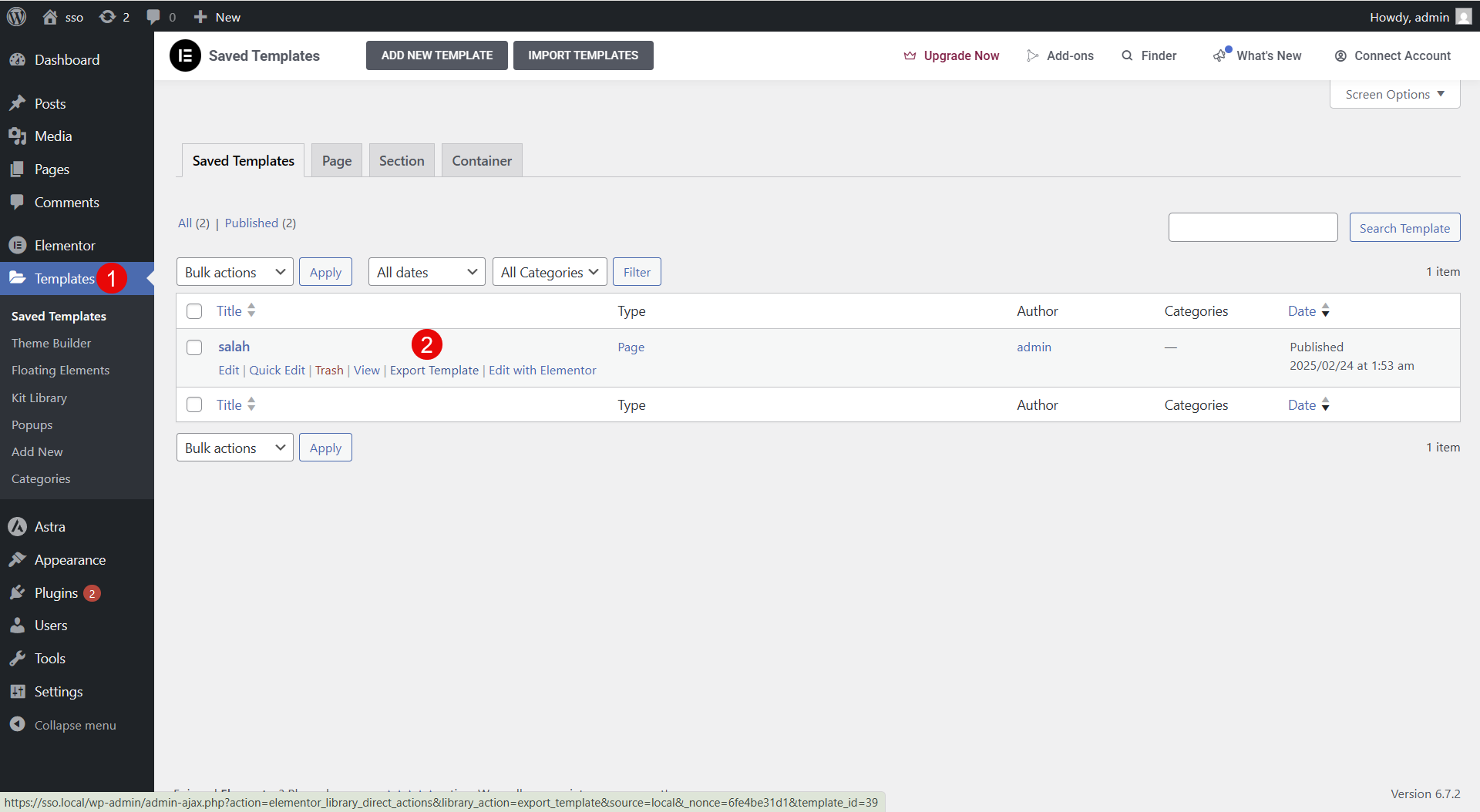The height and width of the screenshot is (812, 1480).
Task: Click the Collapse menu arrow icon
Action: (x=17, y=725)
